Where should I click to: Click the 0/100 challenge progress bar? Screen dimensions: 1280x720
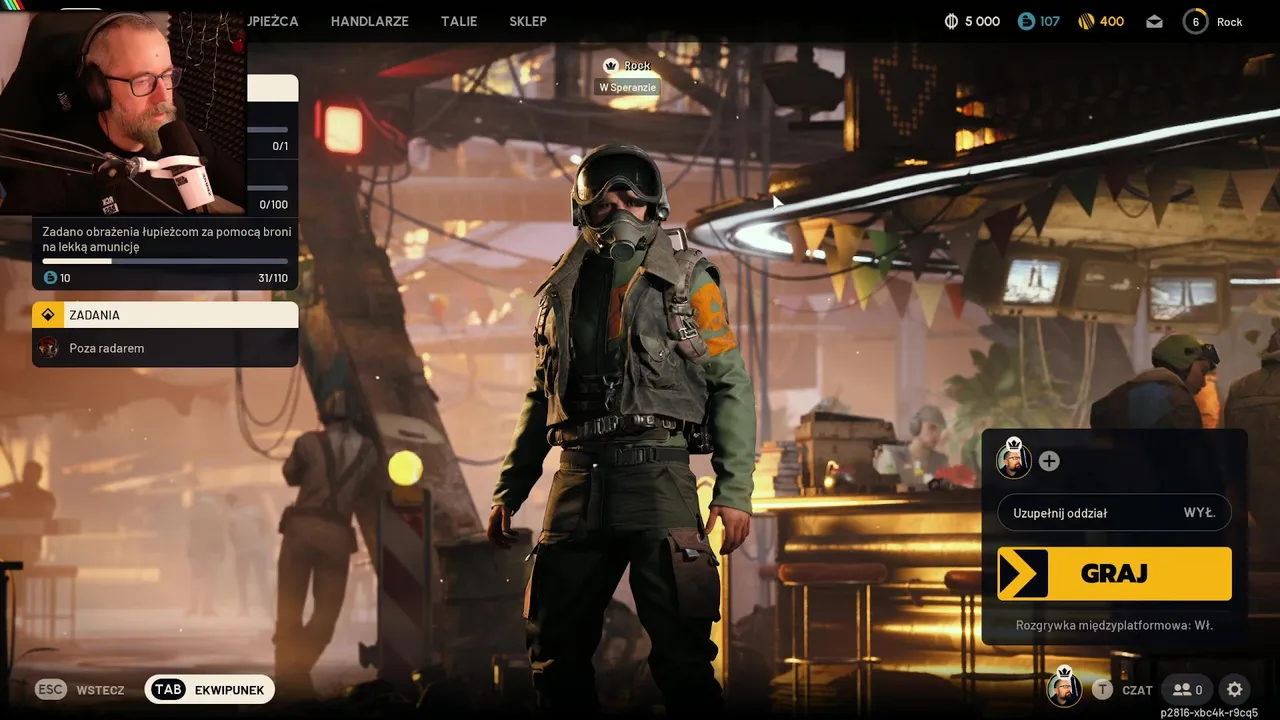point(268,187)
